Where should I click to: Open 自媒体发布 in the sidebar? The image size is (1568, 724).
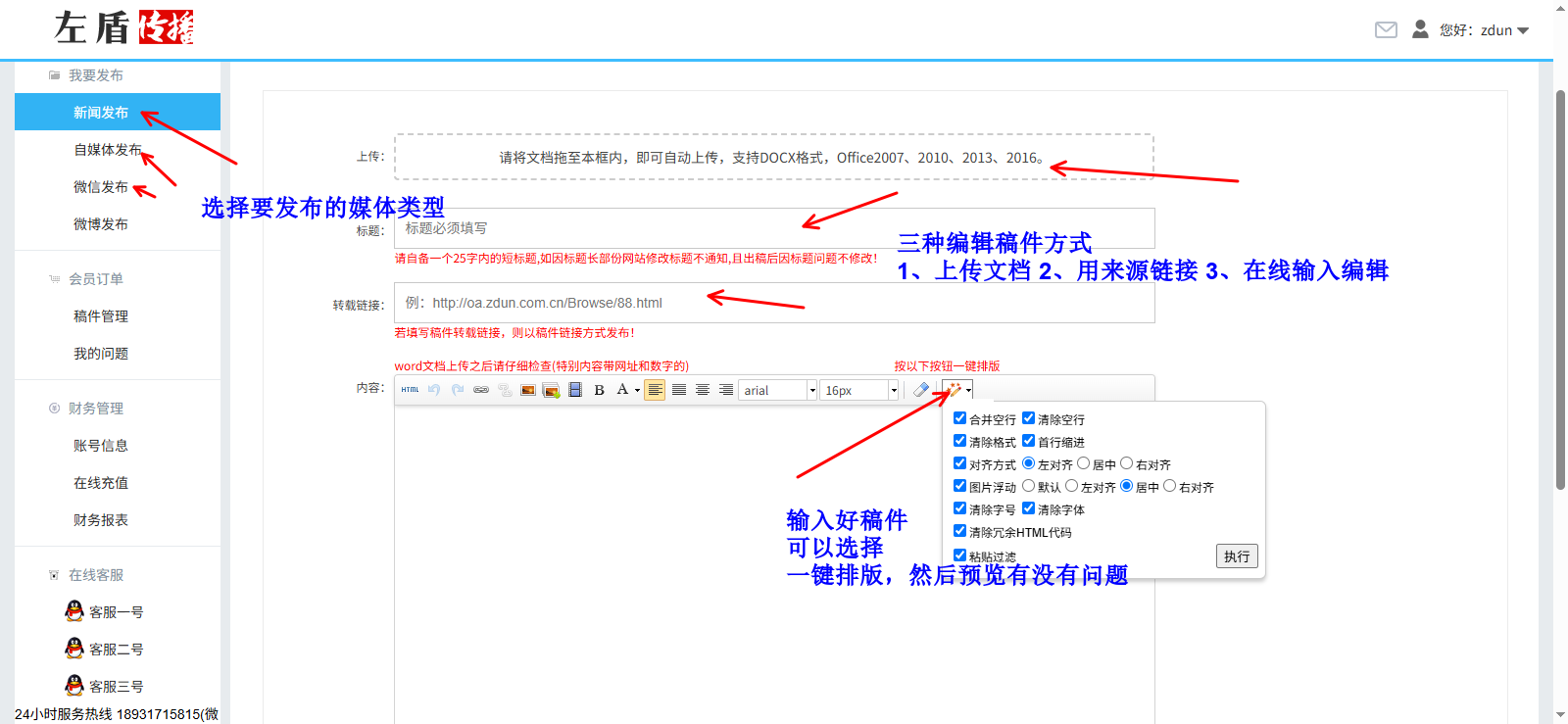108,150
